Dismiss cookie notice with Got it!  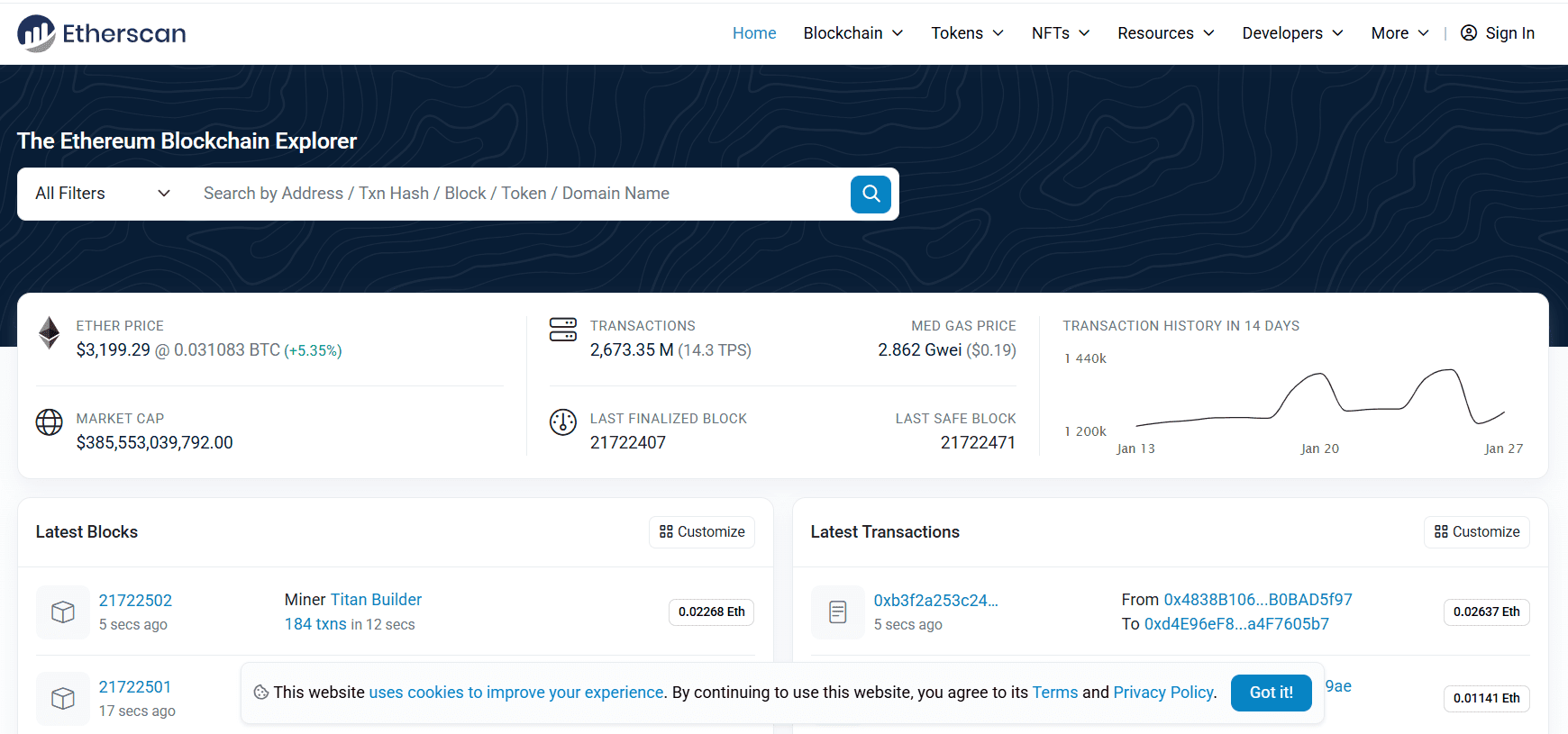click(x=1271, y=693)
